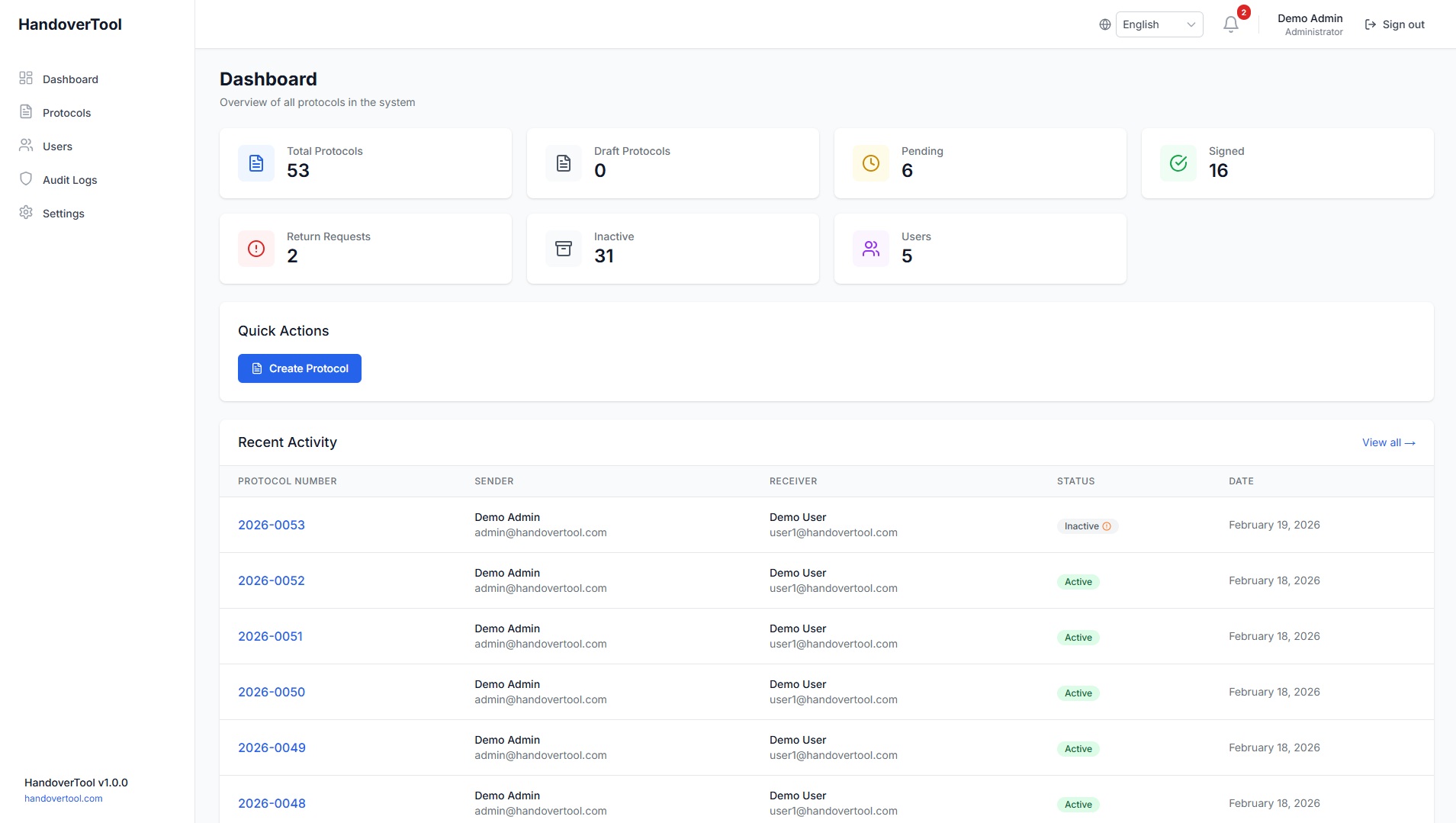1456x823 pixels.
Task: Click the Users count 5
Action: (x=907, y=256)
